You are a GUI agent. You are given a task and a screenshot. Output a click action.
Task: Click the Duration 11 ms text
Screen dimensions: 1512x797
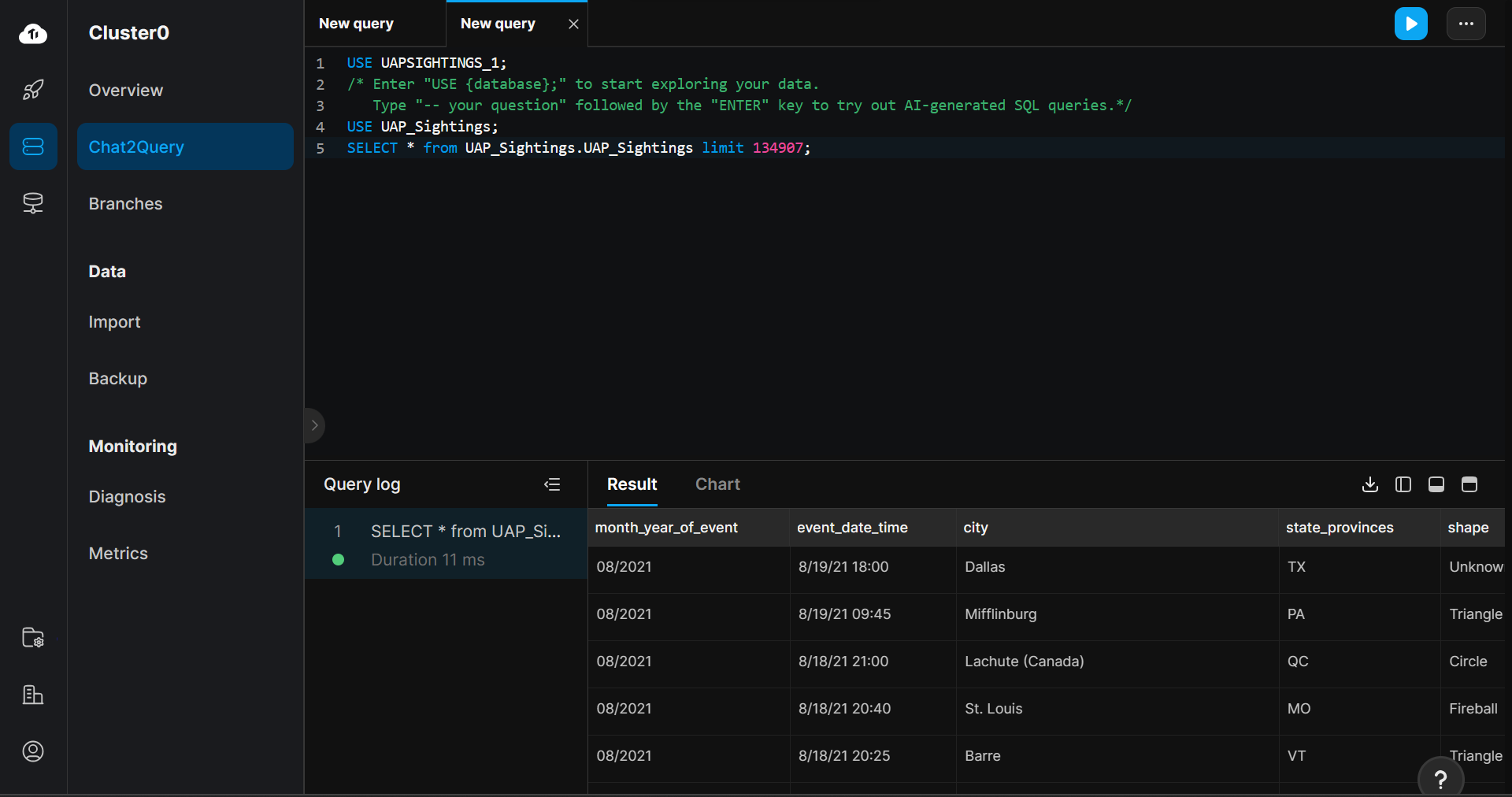click(x=428, y=560)
